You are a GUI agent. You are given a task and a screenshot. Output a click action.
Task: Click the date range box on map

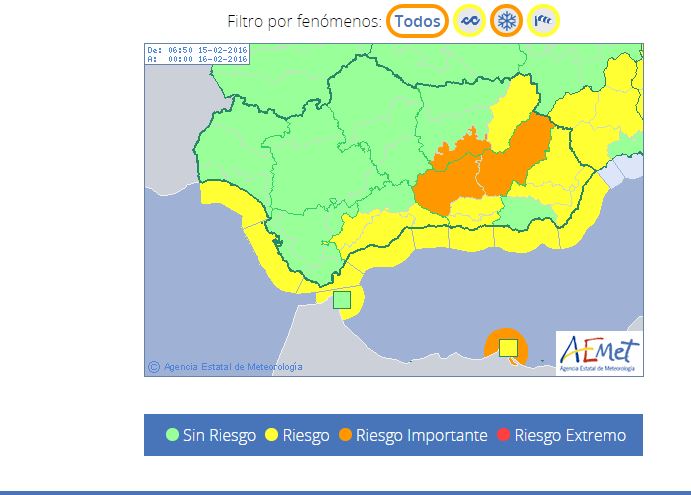[197, 54]
